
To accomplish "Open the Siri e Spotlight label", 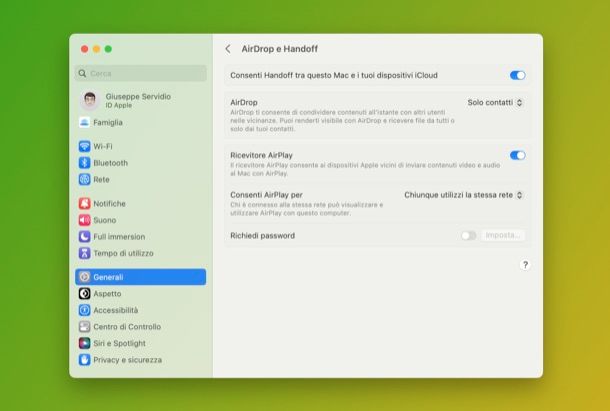I will pyautogui.click(x=119, y=343).
